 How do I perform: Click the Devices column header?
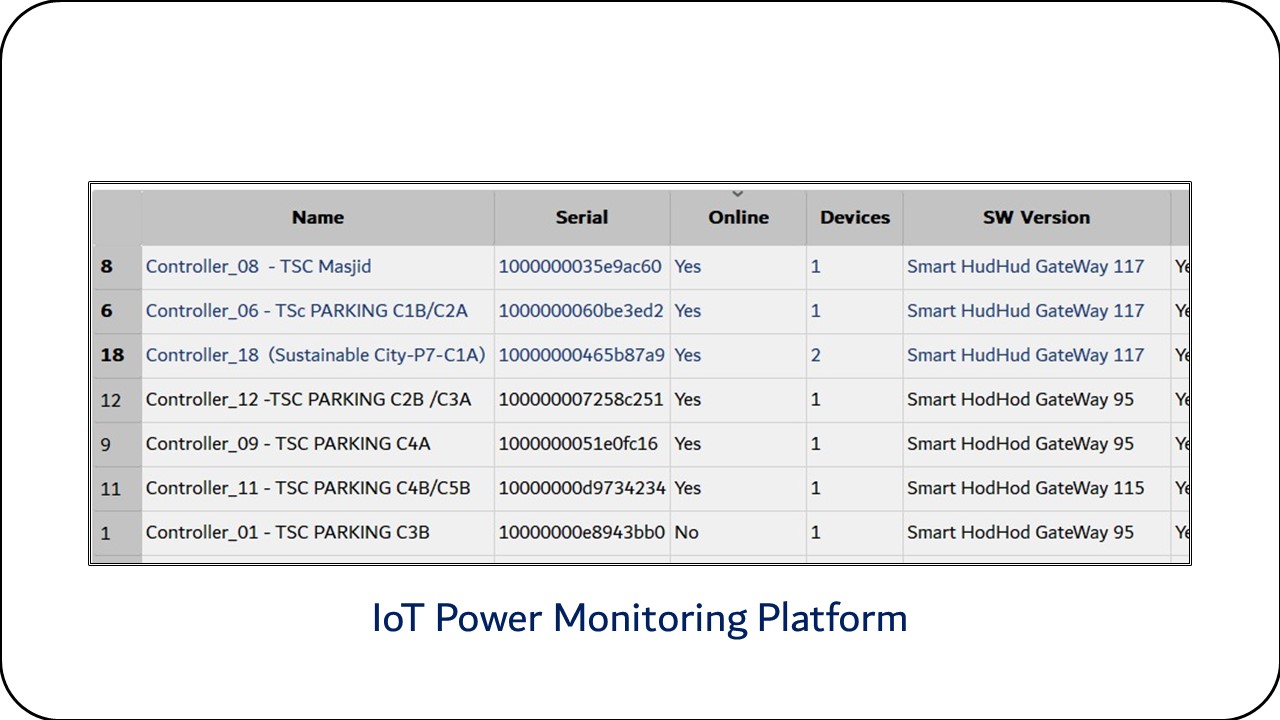(x=854, y=218)
